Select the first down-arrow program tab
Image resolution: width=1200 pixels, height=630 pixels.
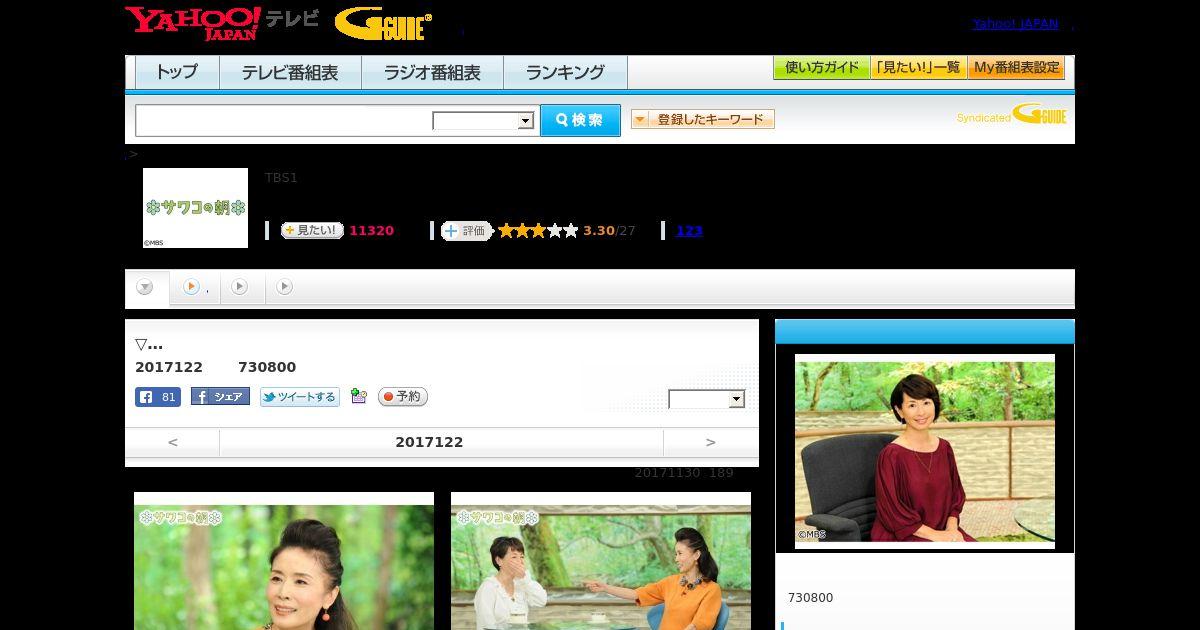coord(146,288)
